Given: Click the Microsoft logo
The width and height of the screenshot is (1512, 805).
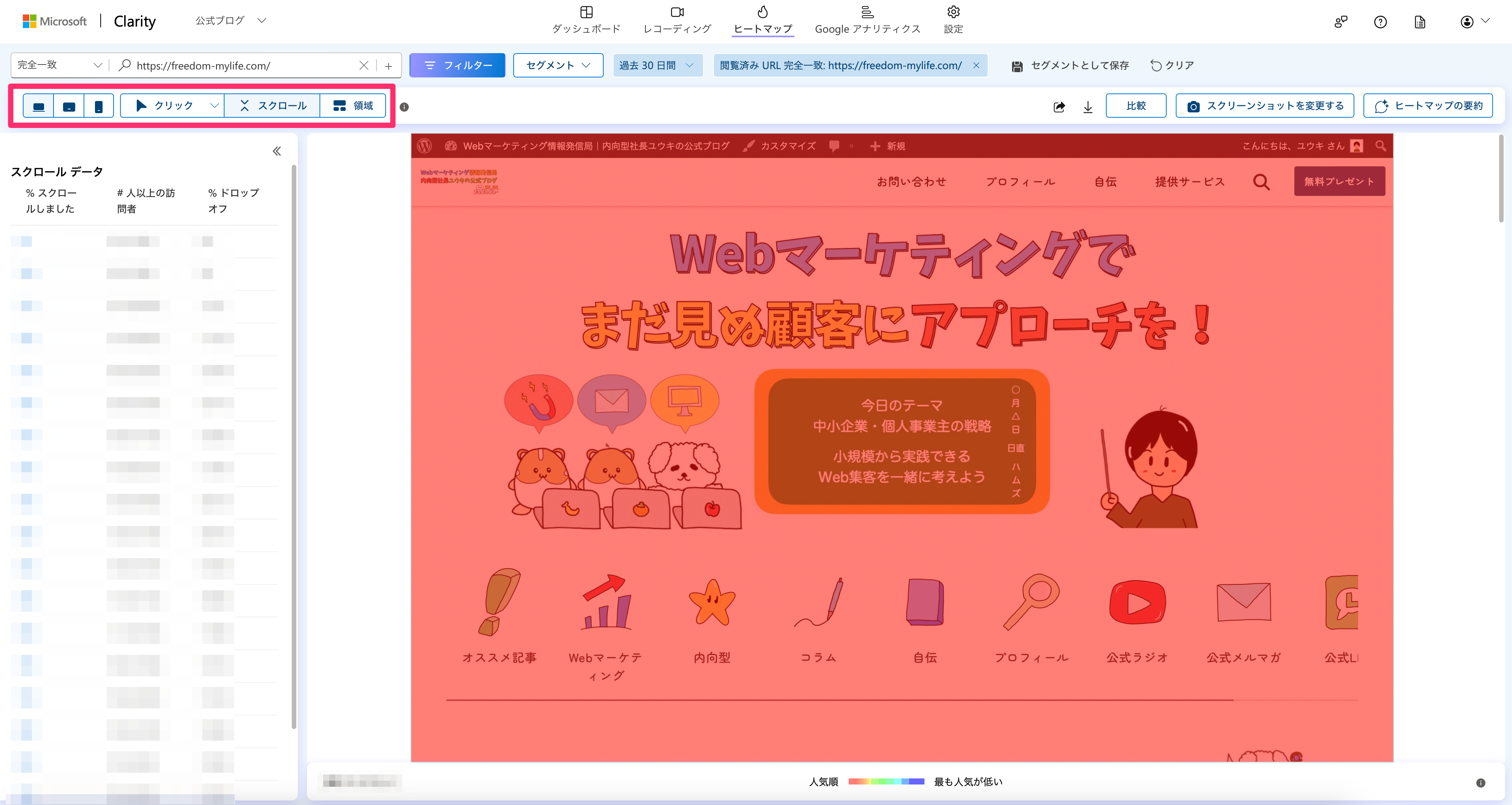Looking at the screenshot, I should pos(55,22).
